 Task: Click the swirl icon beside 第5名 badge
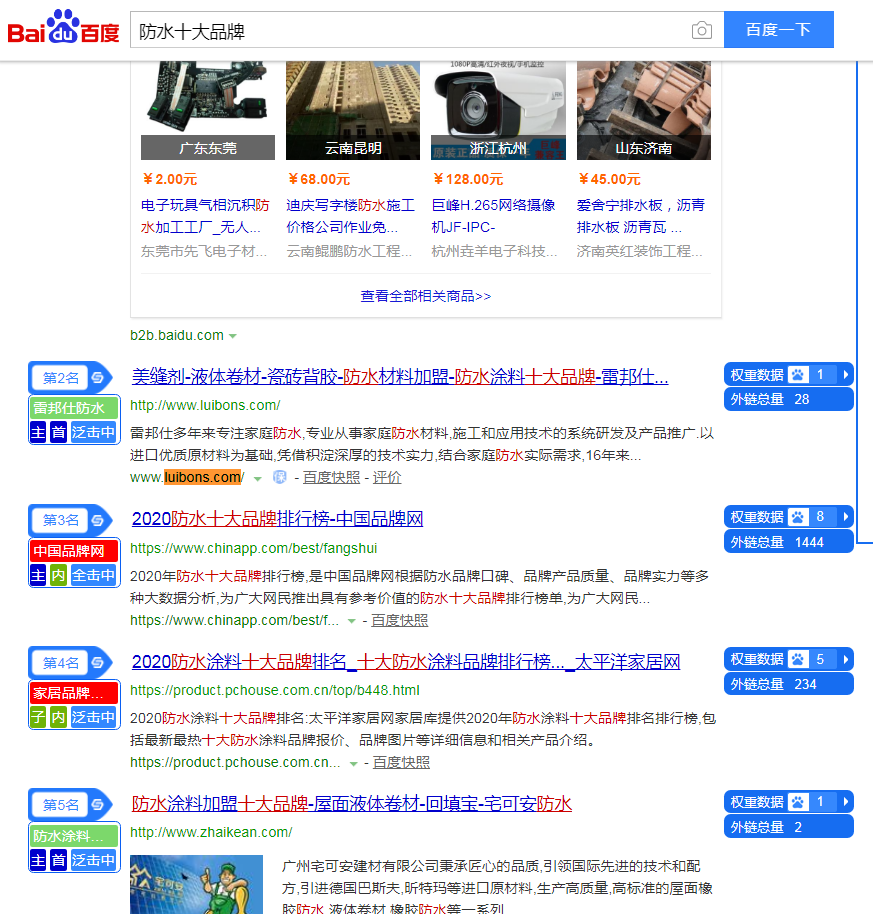[x=98, y=805]
